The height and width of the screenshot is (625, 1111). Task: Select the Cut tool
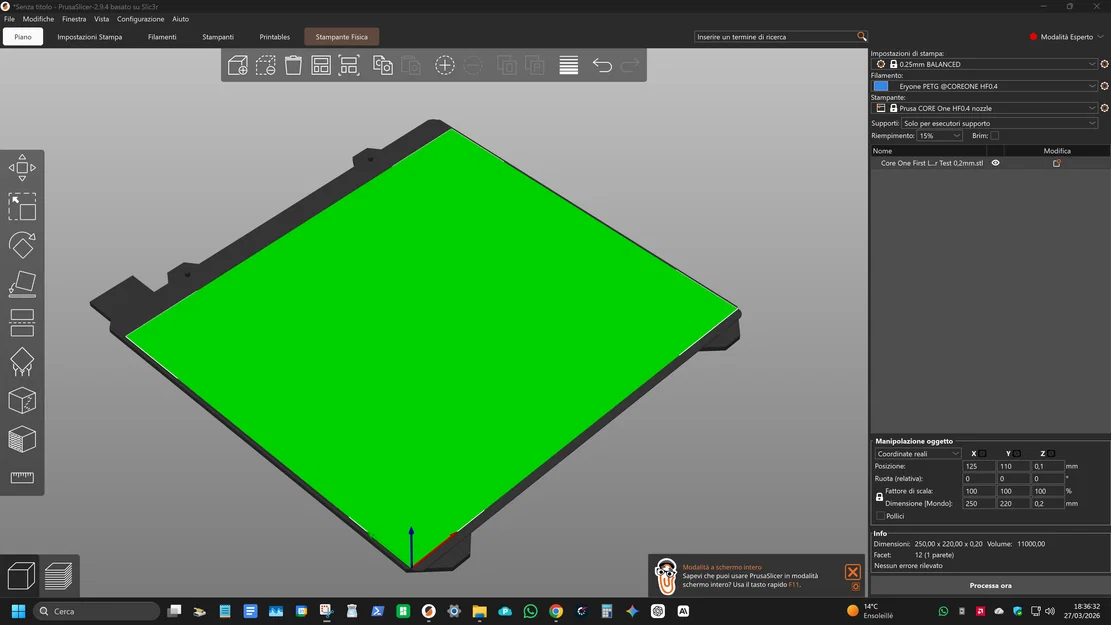22,323
